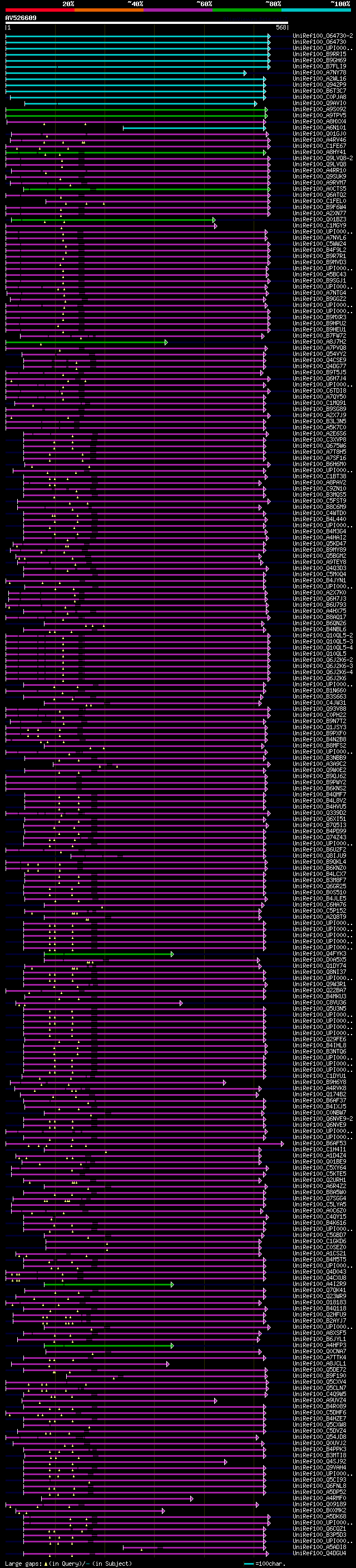Select hit UniRef100_A5DK68

[x=319, y=1516]
